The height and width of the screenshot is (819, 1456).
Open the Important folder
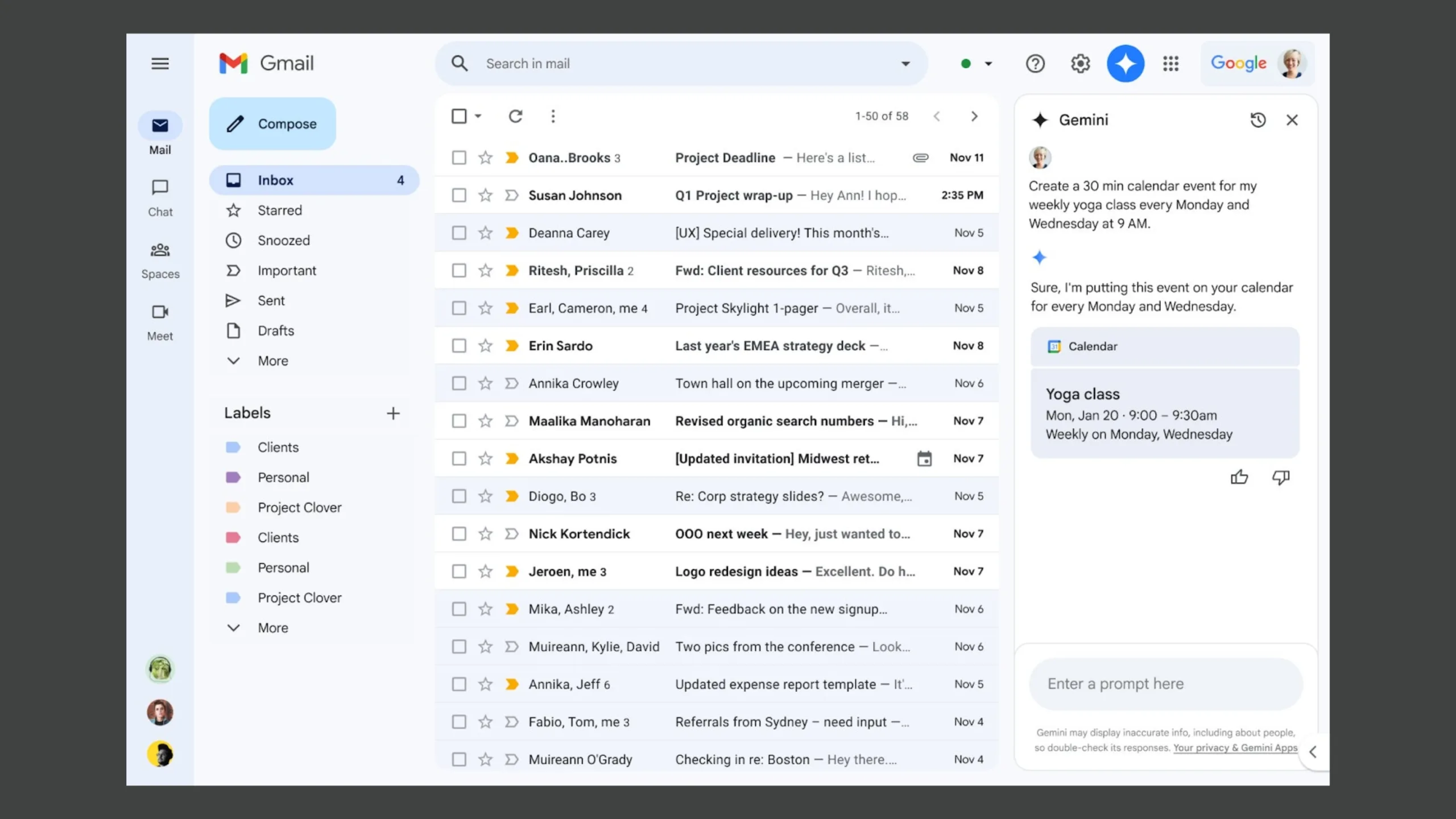[x=314, y=270]
